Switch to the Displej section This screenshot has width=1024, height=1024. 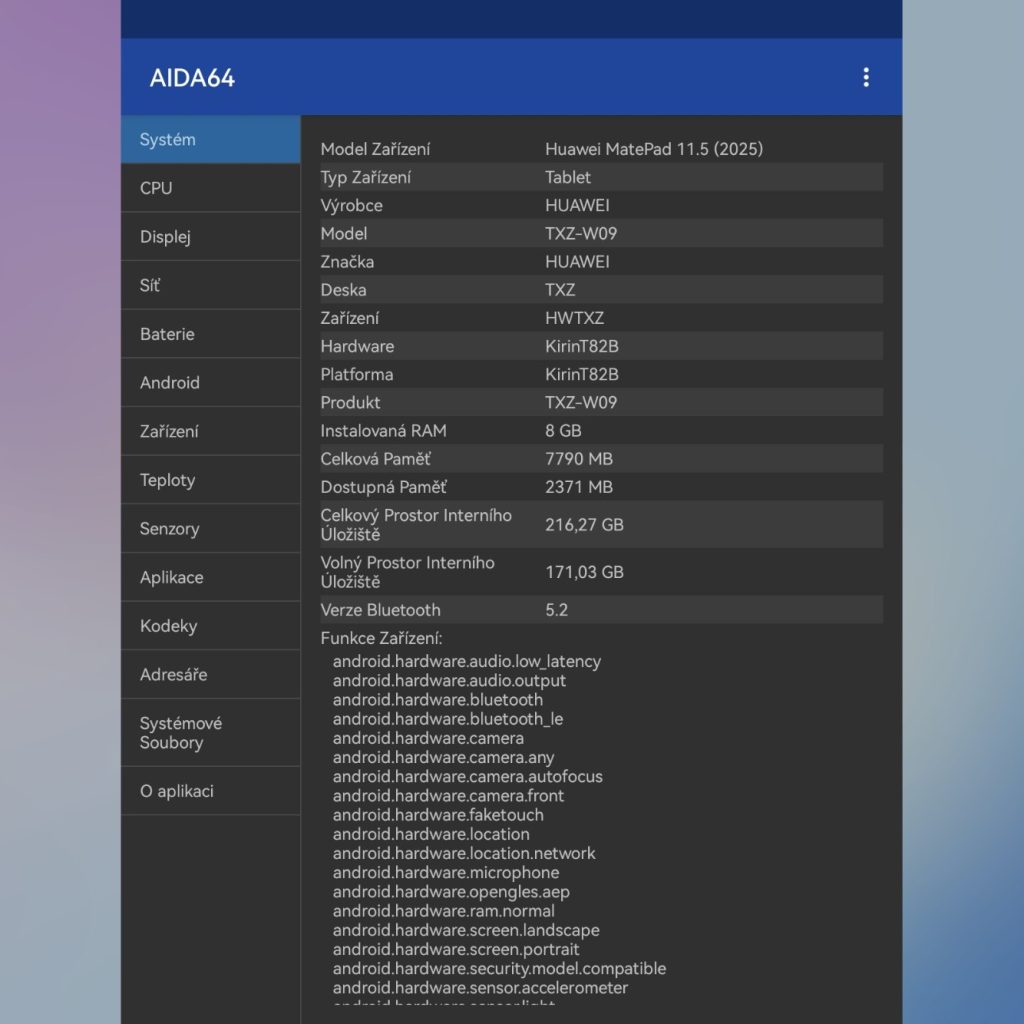pos(210,237)
